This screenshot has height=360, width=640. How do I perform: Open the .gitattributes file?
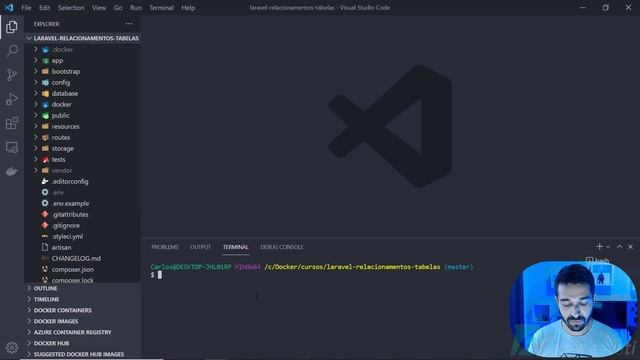pos(82,214)
